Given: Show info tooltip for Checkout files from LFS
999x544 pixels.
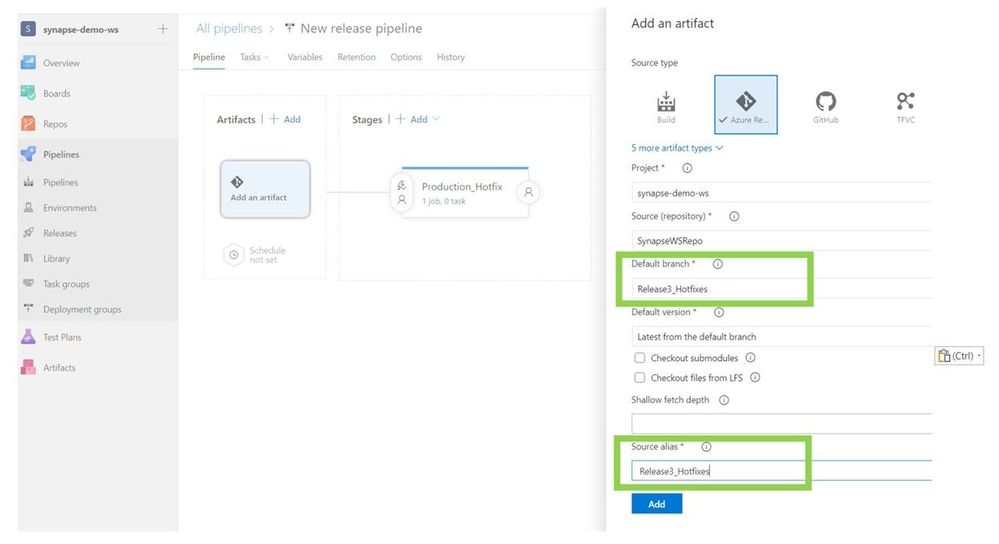Looking at the screenshot, I should pyautogui.click(x=755, y=378).
